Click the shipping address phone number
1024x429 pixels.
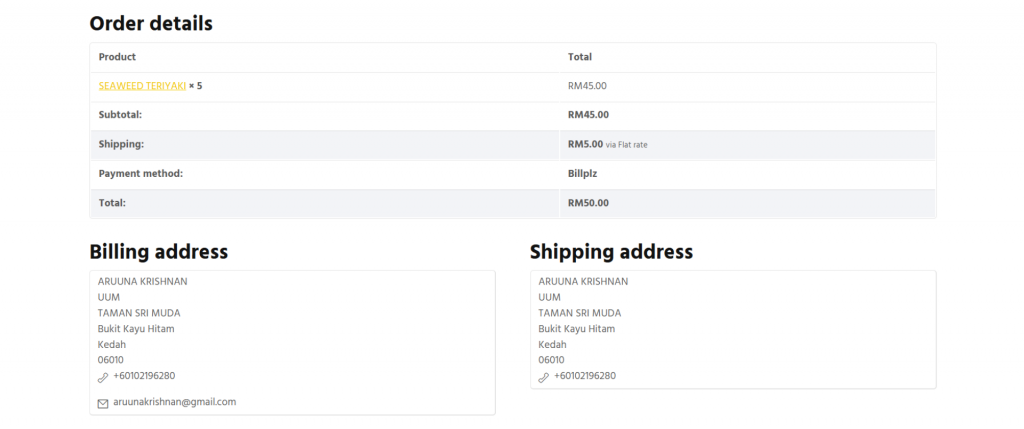585,376
